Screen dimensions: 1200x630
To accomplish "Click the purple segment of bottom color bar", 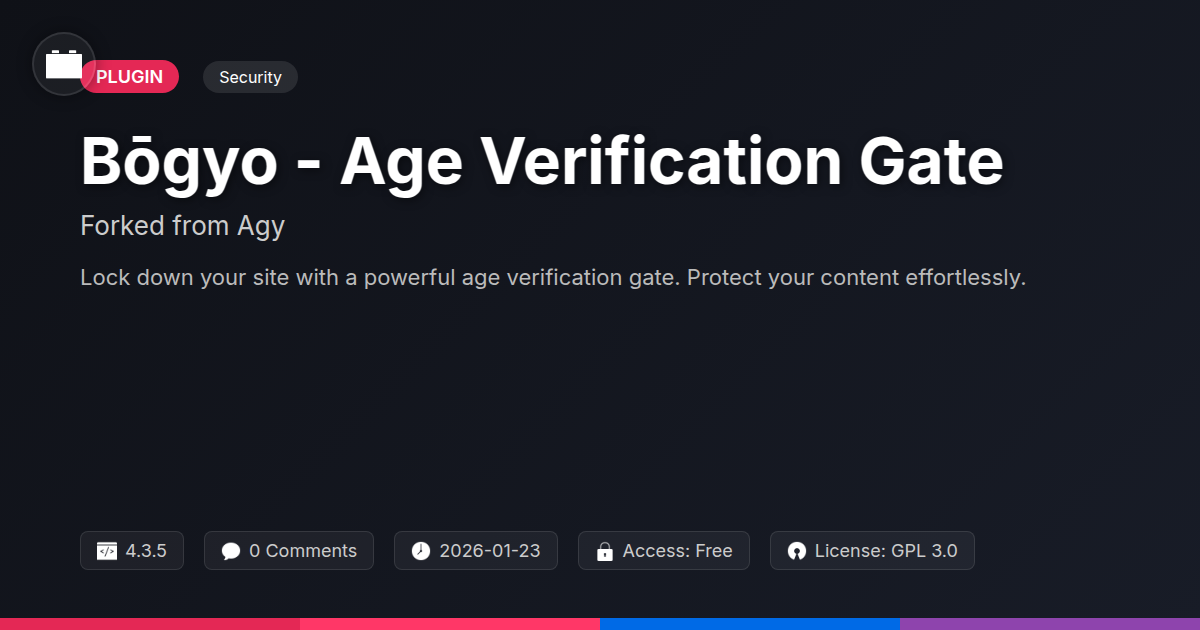I will coord(1050,623).
